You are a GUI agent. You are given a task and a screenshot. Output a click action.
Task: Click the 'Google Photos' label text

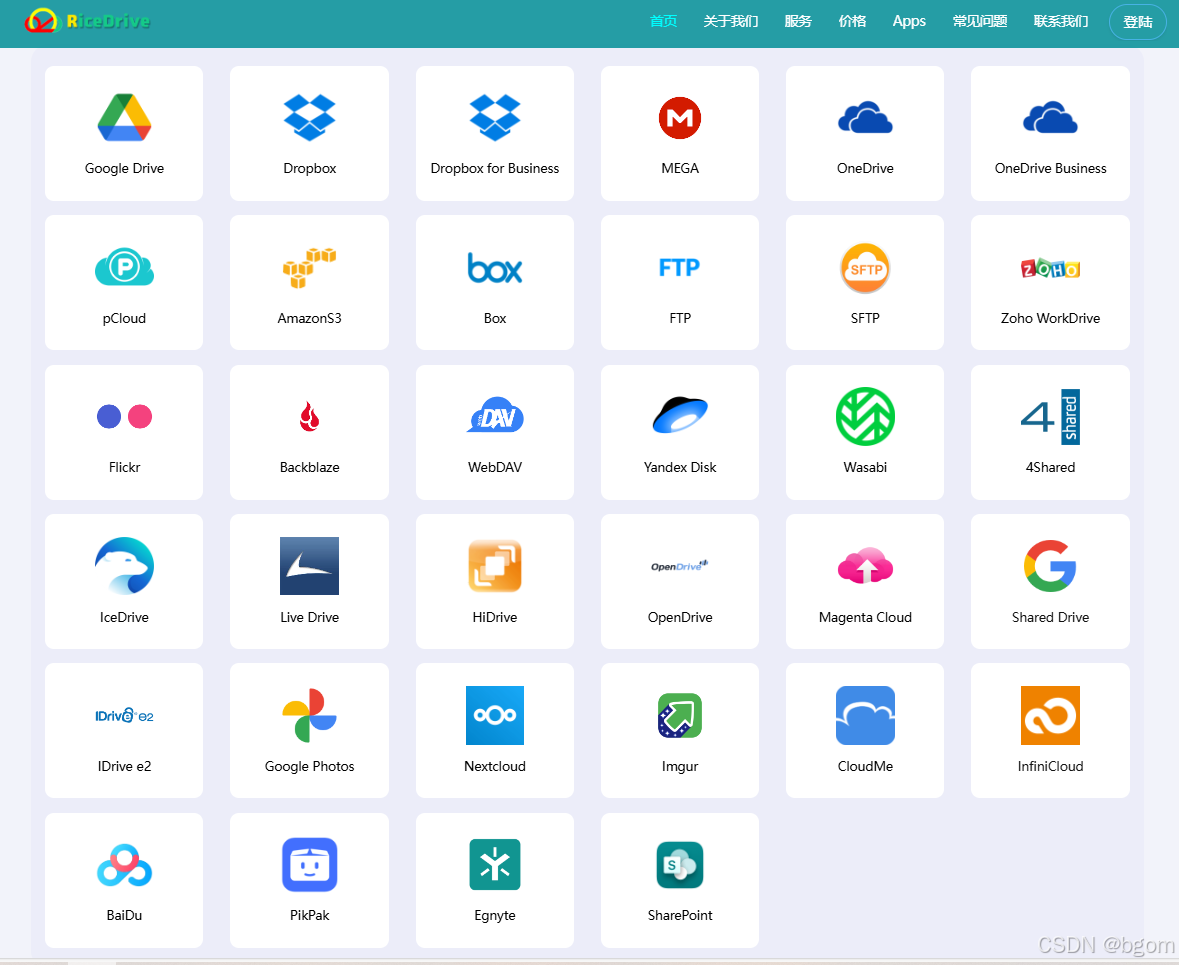[x=309, y=766]
